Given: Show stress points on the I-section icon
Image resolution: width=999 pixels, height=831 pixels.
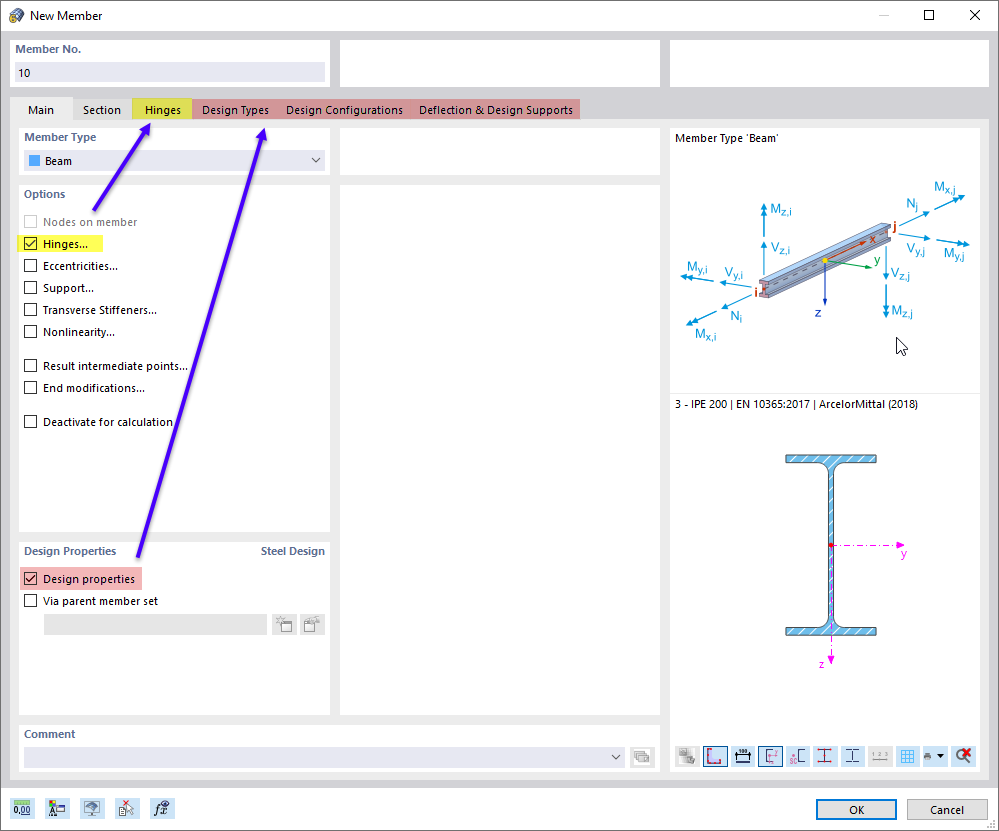Looking at the screenshot, I should click(x=825, y=756).
